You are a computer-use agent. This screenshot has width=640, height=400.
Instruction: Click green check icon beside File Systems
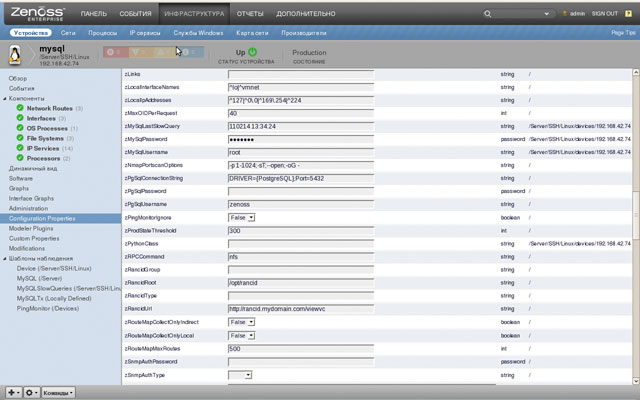click(20, 138)
